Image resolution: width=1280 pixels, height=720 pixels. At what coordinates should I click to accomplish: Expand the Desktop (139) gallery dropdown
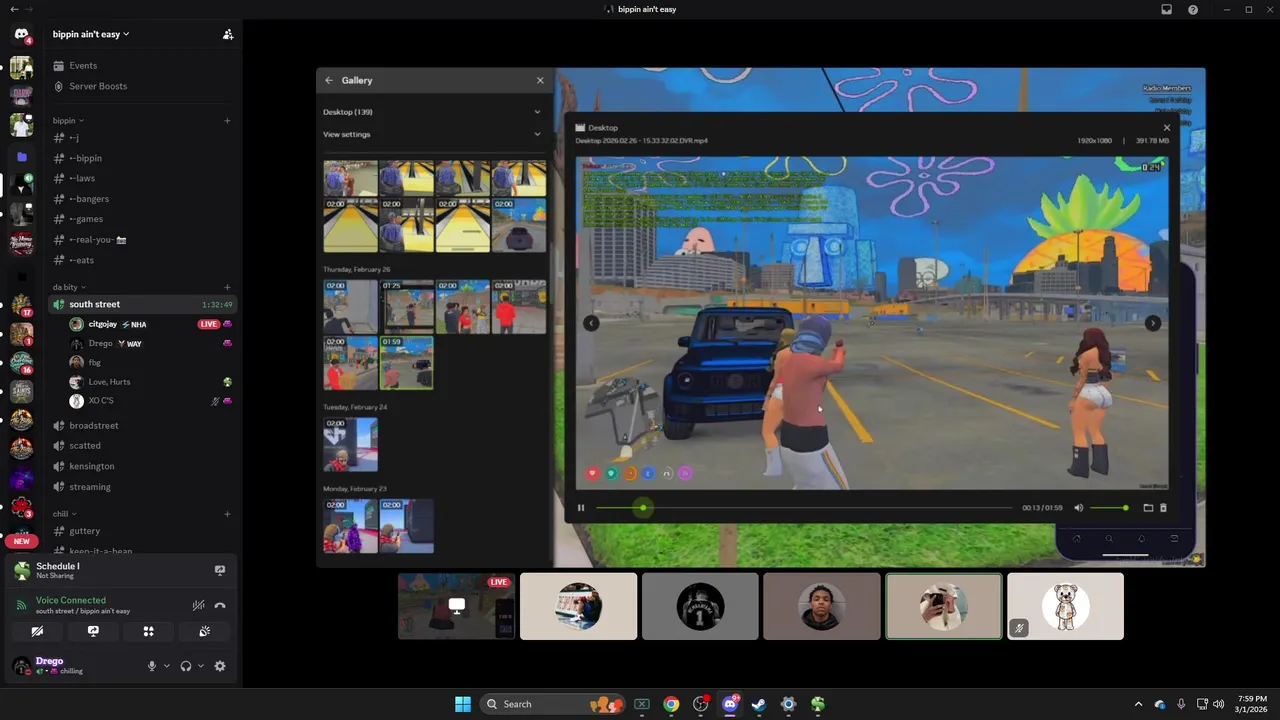537,112
